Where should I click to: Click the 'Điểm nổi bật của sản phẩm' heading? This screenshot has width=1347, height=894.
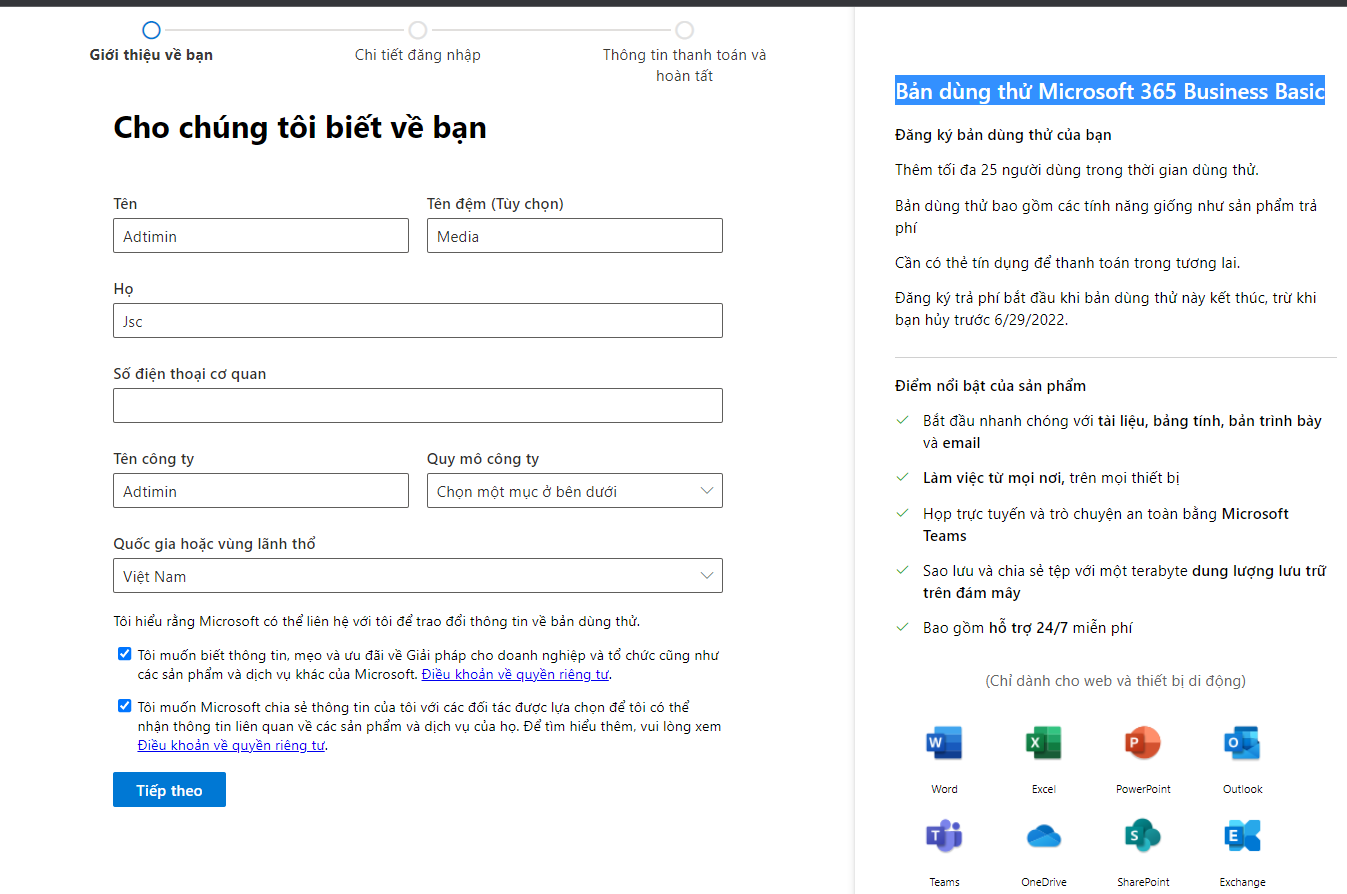point(990,386)
